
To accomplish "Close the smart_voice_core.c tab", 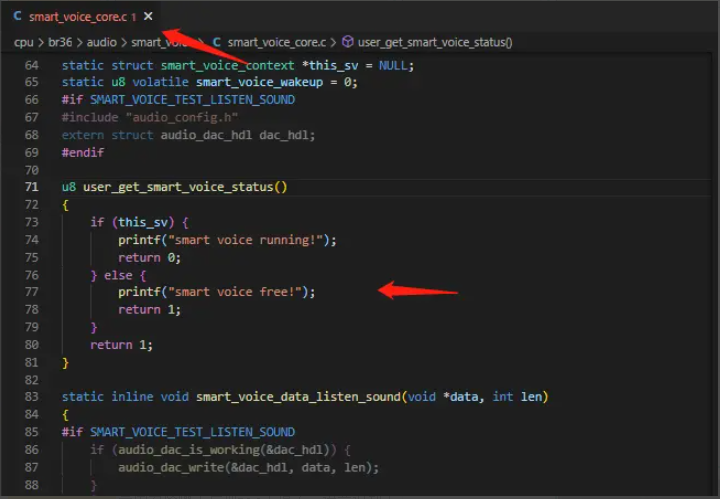I will (x=148, y=17).
